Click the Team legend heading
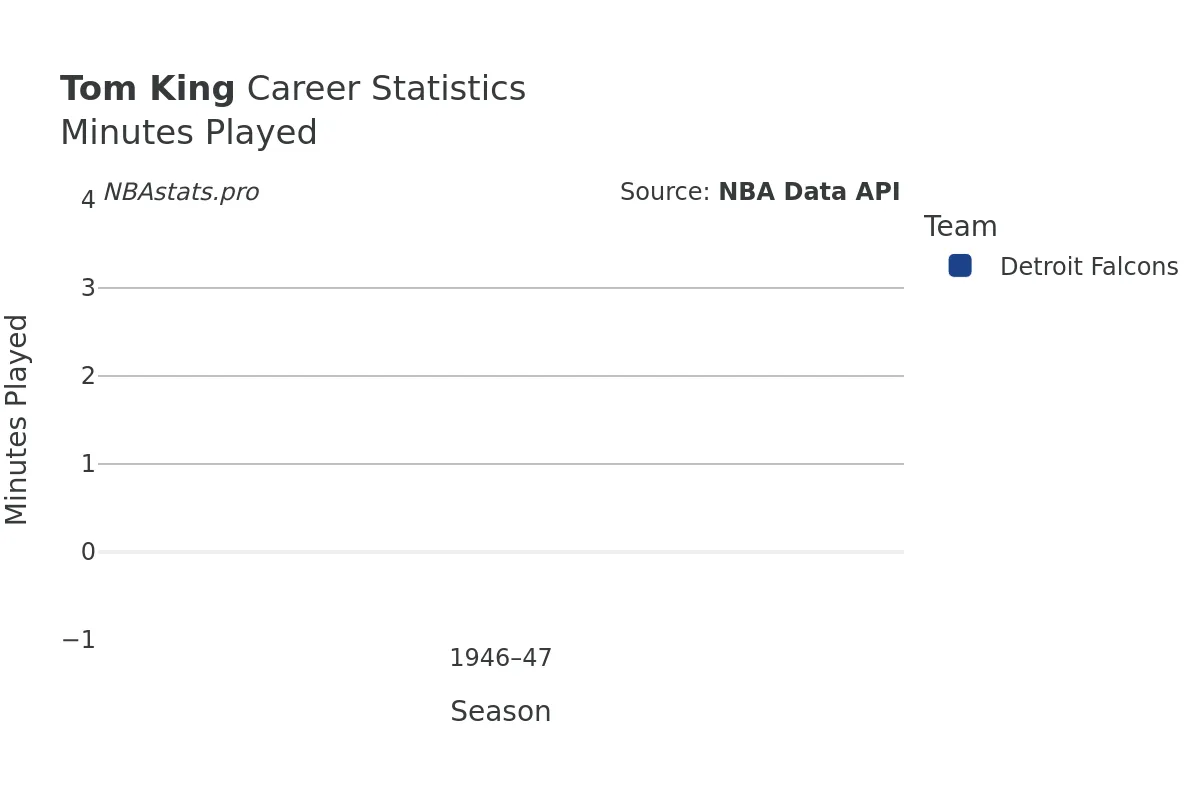 point(960,227)
